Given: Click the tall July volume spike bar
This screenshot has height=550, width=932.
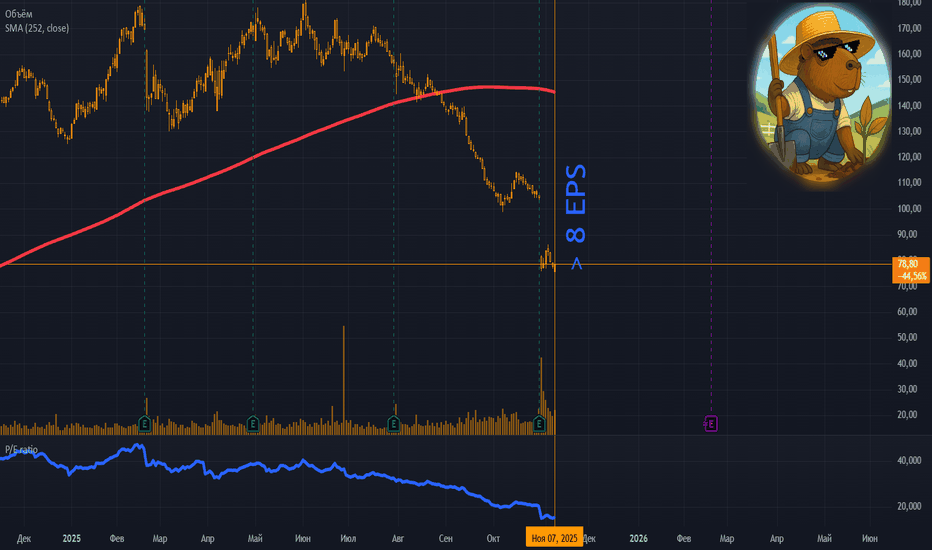Looking at the screenshot, I should pos(343,380).
